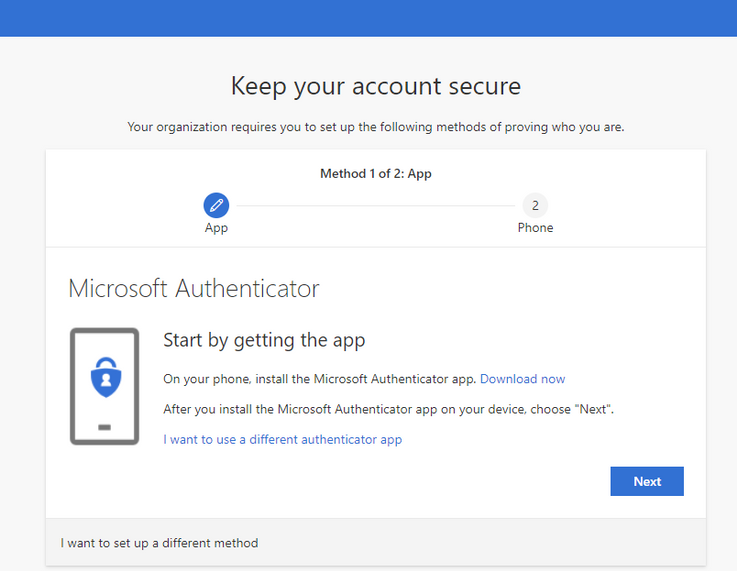Click the 'Microsoft Authenticator' title
Screen dimensions: 737x571
coord(194,288)
